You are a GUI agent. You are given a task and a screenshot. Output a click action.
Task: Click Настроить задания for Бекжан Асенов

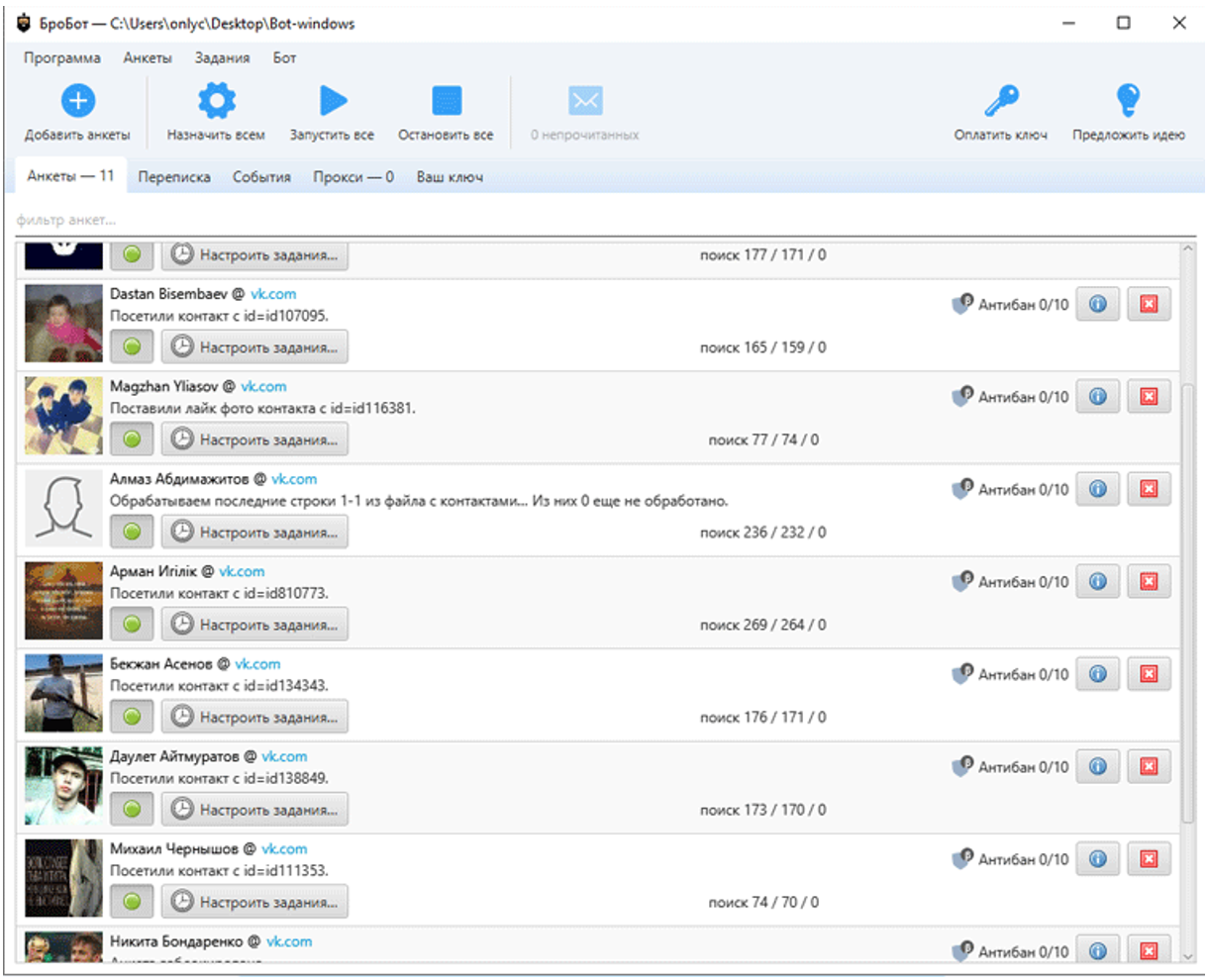tap(255, 718)
